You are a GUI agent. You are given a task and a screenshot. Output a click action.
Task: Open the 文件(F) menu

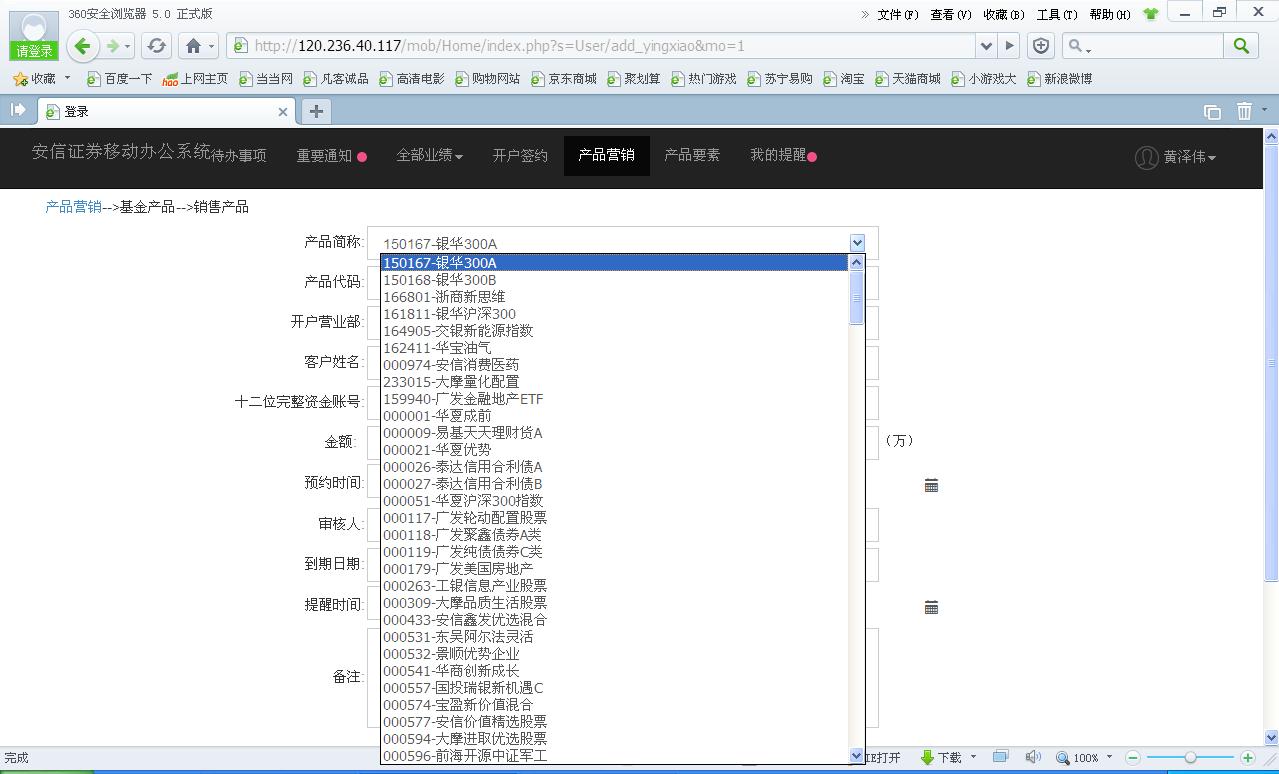897,14
